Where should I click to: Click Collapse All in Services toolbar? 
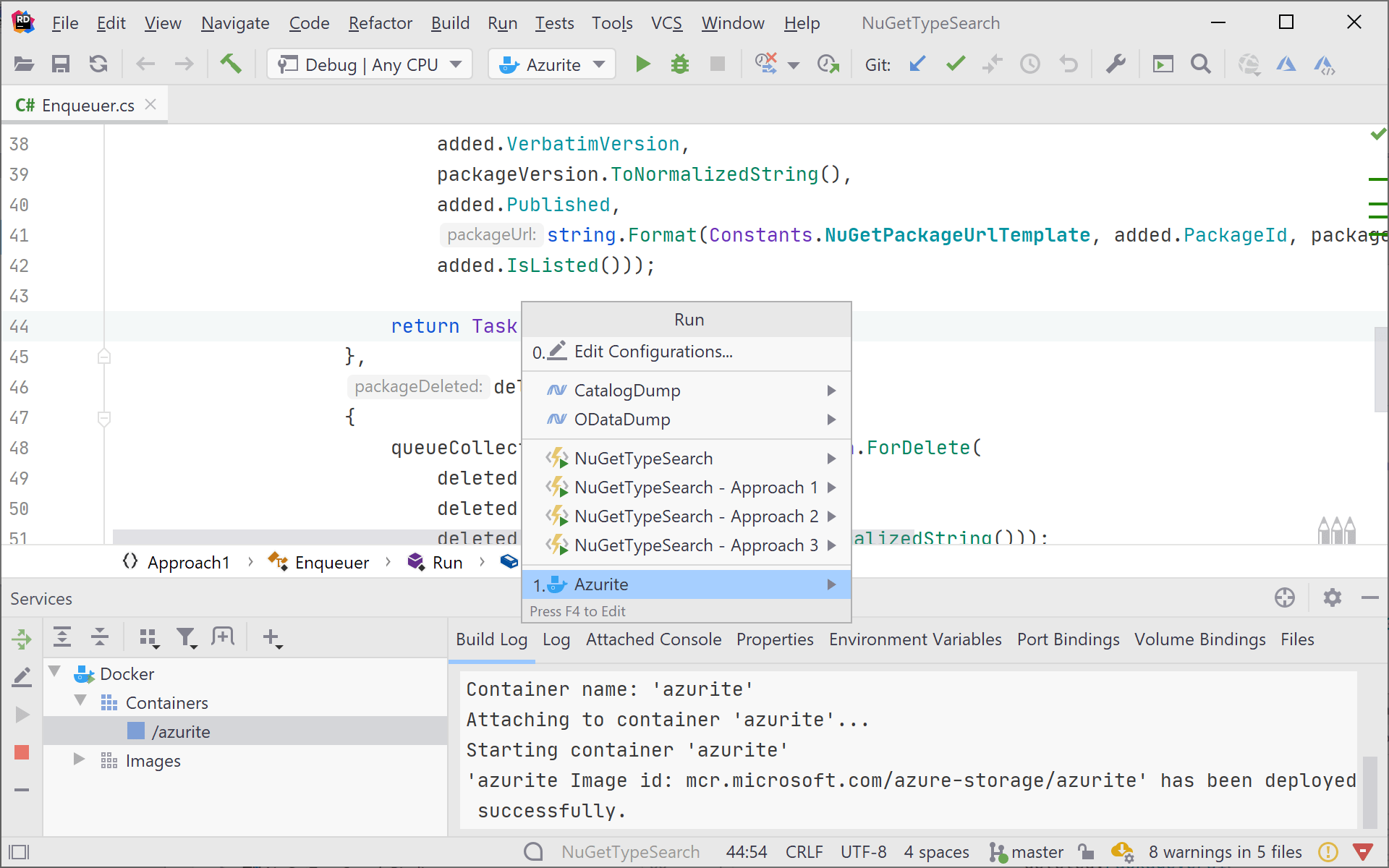tap(100, 637)
